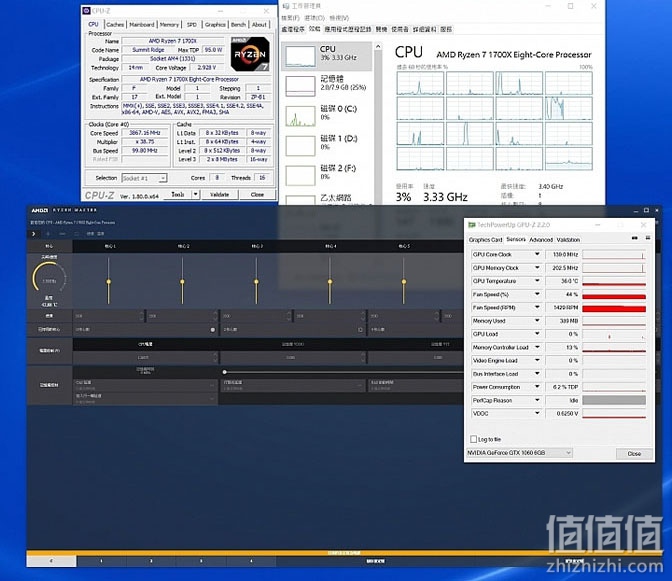This screenshot has width=672, height=581.
Task: Click the core 1 clock slider handle
Action: coord(108,282)
